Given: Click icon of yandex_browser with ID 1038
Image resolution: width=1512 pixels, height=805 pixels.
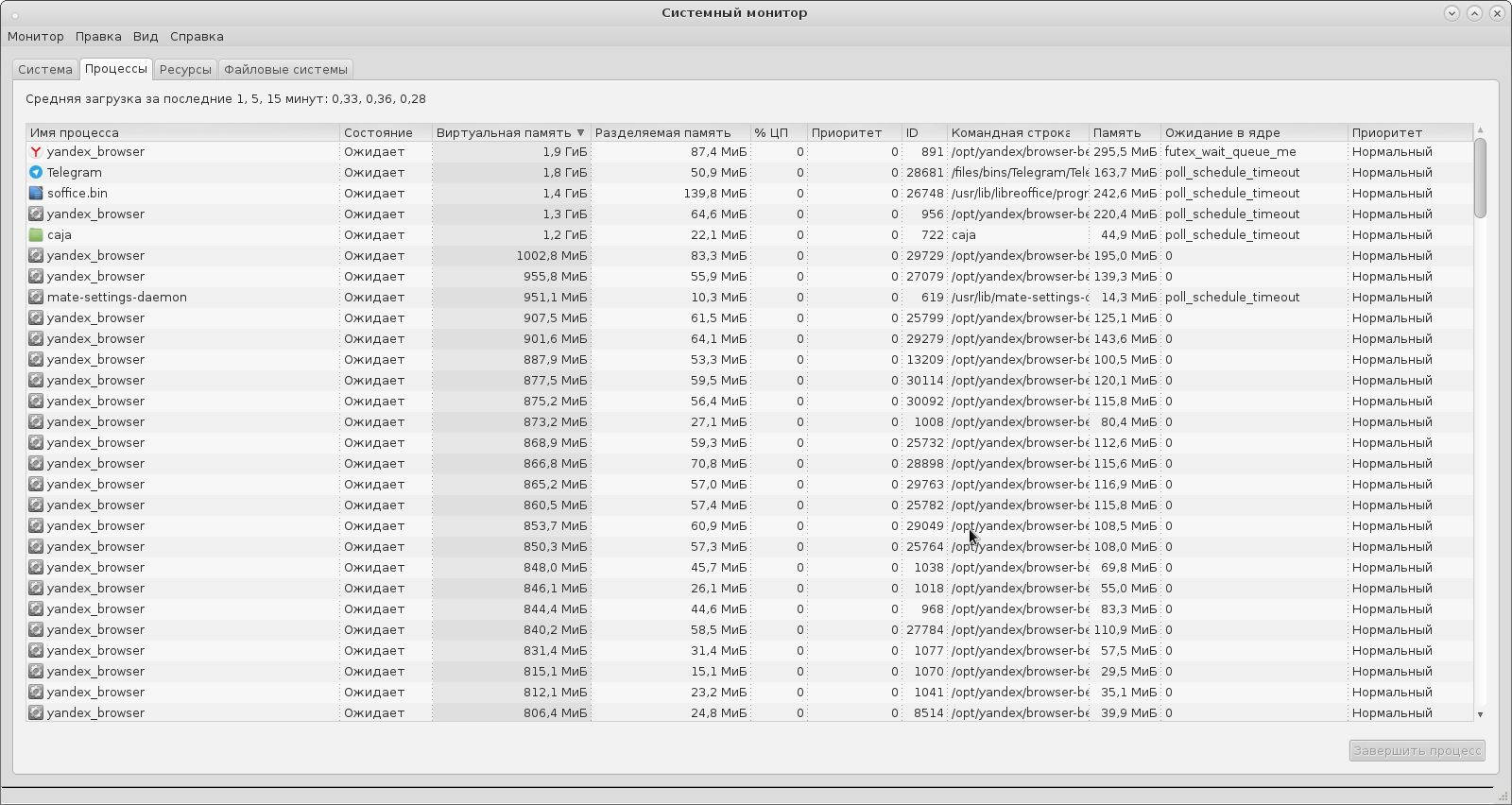Looking at the screenshot, I should coord(36,568).
